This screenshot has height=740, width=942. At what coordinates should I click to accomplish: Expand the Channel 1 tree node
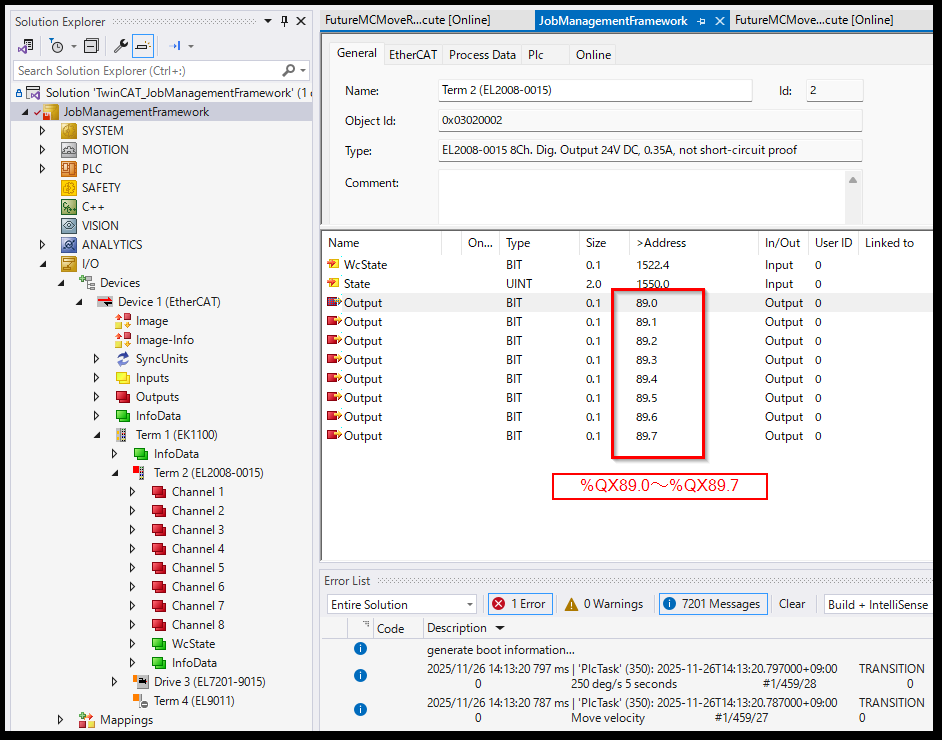click(133, 492)
